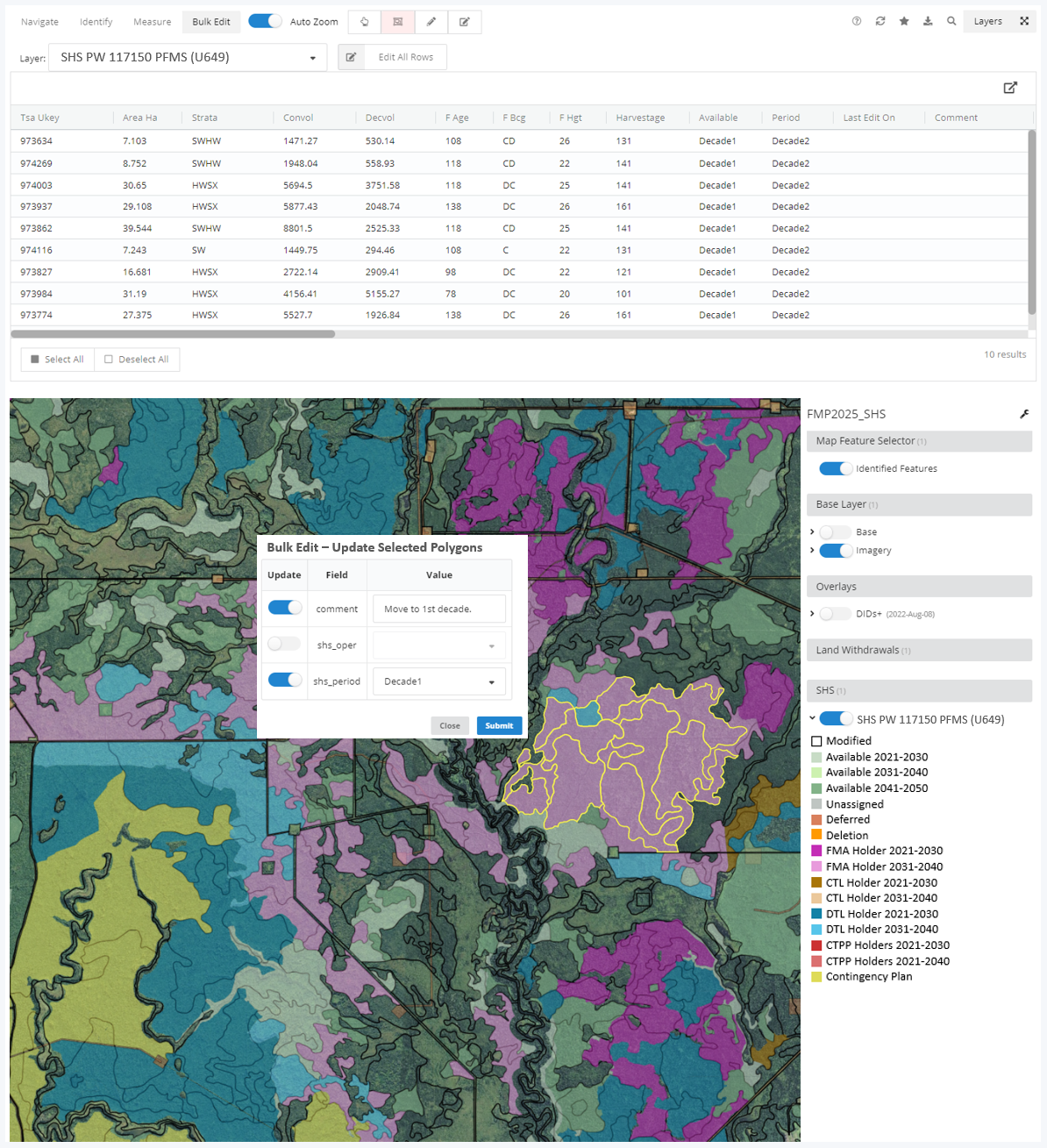Select the pointing-hand select tool
The height and width of the screenshot is (1148, 1047).
coord(365,22)
